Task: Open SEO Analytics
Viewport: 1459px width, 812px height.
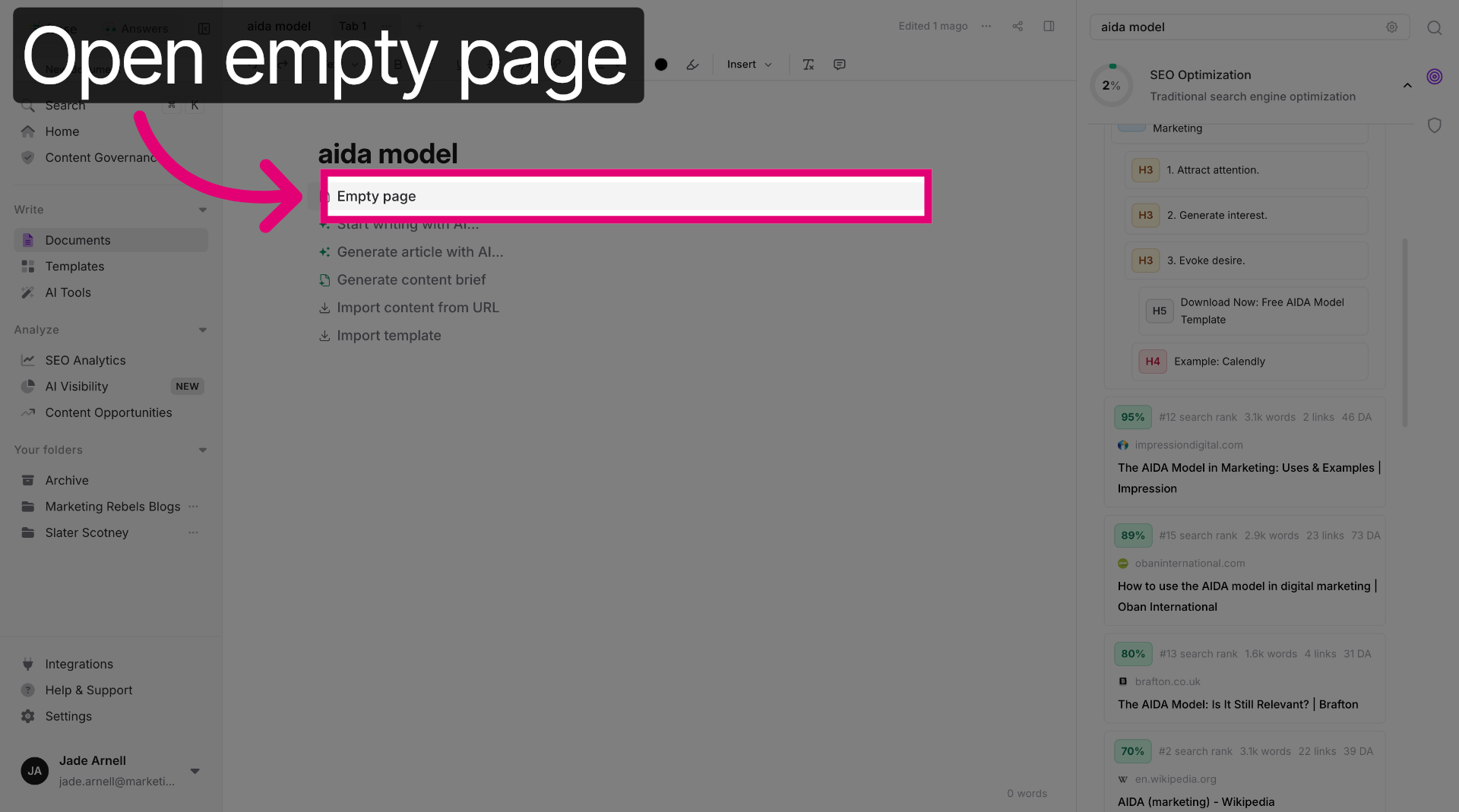Action: [111, 360]
